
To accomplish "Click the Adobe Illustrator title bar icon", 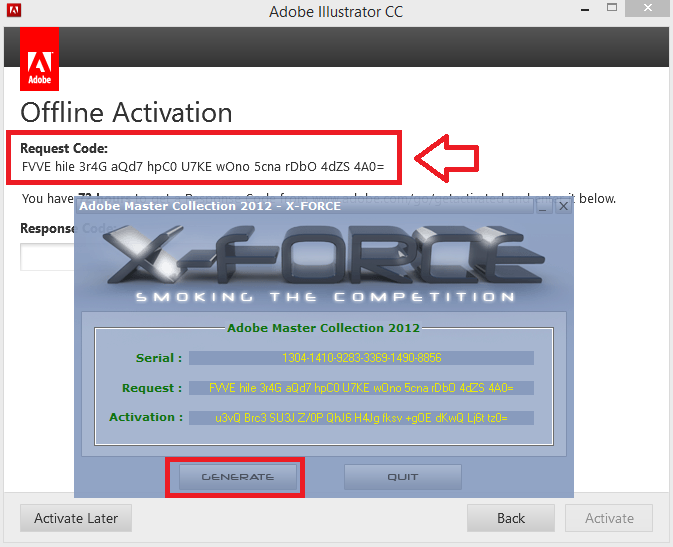I will tap(14, 9).
